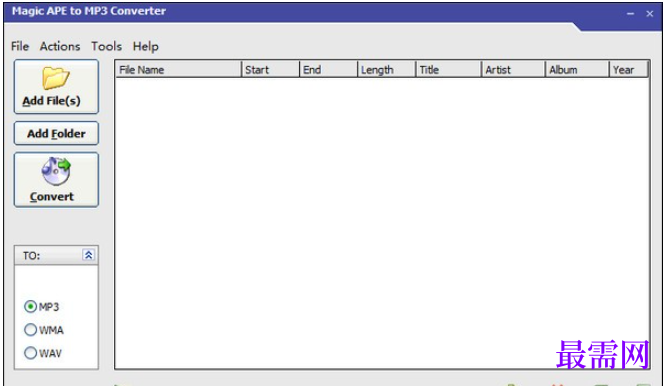This screenshot has width=668, height=386.
Task: Sort the list by File Name column
Action: 178,69
